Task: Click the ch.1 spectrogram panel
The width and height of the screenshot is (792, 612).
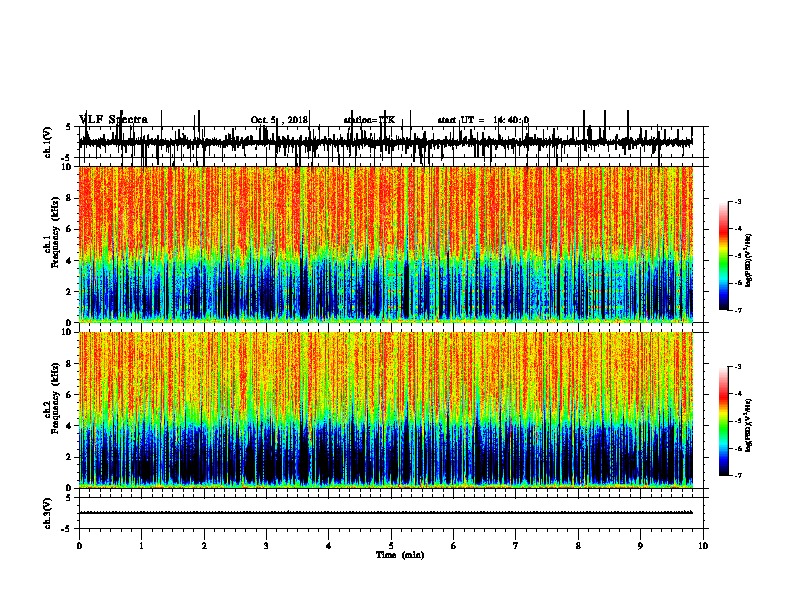Action: (386, 244)
